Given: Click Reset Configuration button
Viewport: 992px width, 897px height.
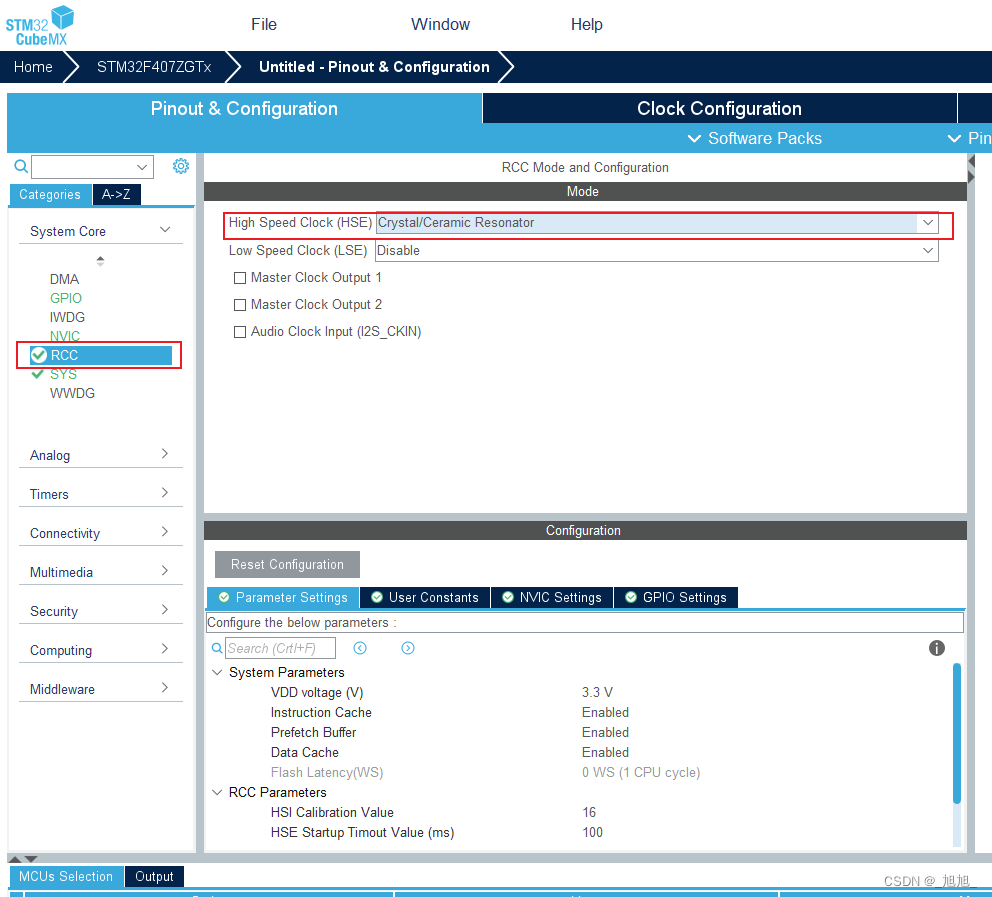Looking at the screenshot, I should pos(287,564).
